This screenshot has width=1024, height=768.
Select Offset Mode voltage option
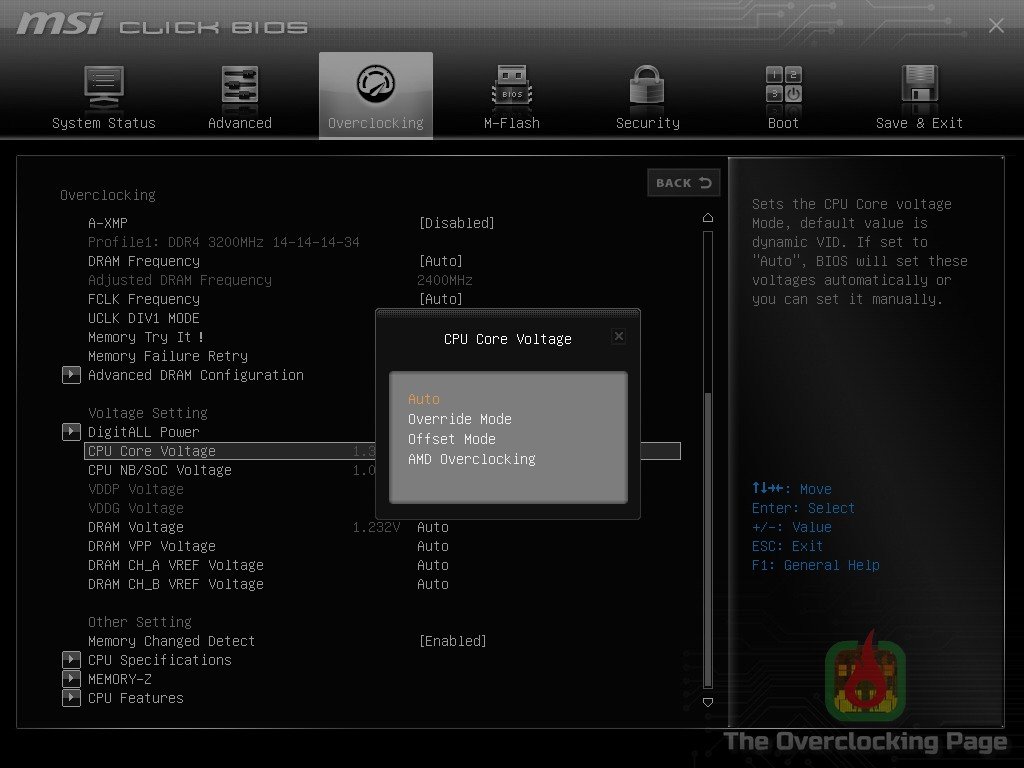point(451,438)
